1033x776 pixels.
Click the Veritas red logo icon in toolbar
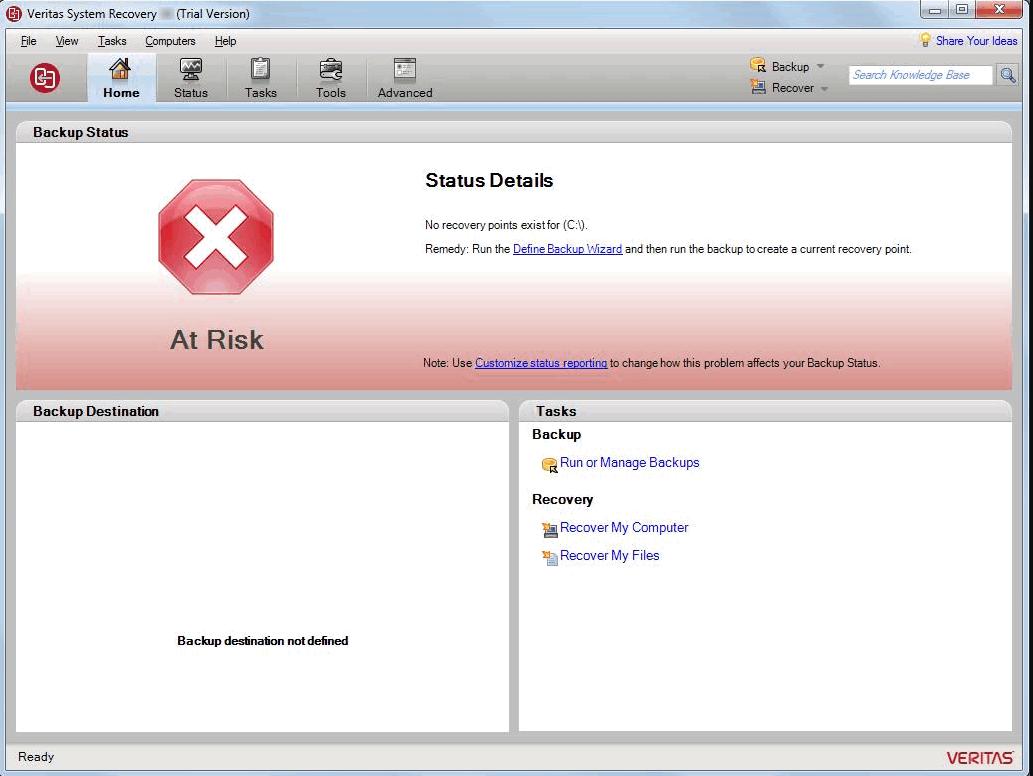45,78
